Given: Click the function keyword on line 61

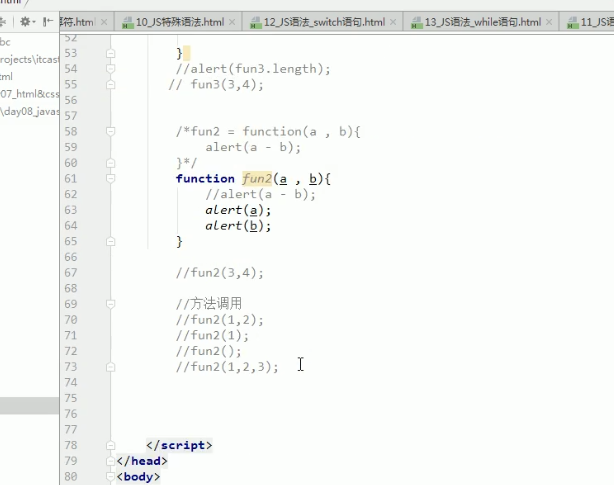Looking at the screenshot, I should (x=205, y=179).
